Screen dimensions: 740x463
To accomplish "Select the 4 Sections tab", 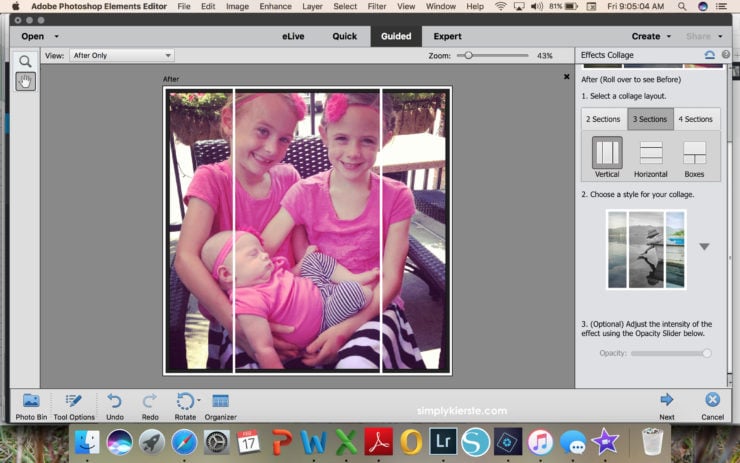I will coord(695,119).
